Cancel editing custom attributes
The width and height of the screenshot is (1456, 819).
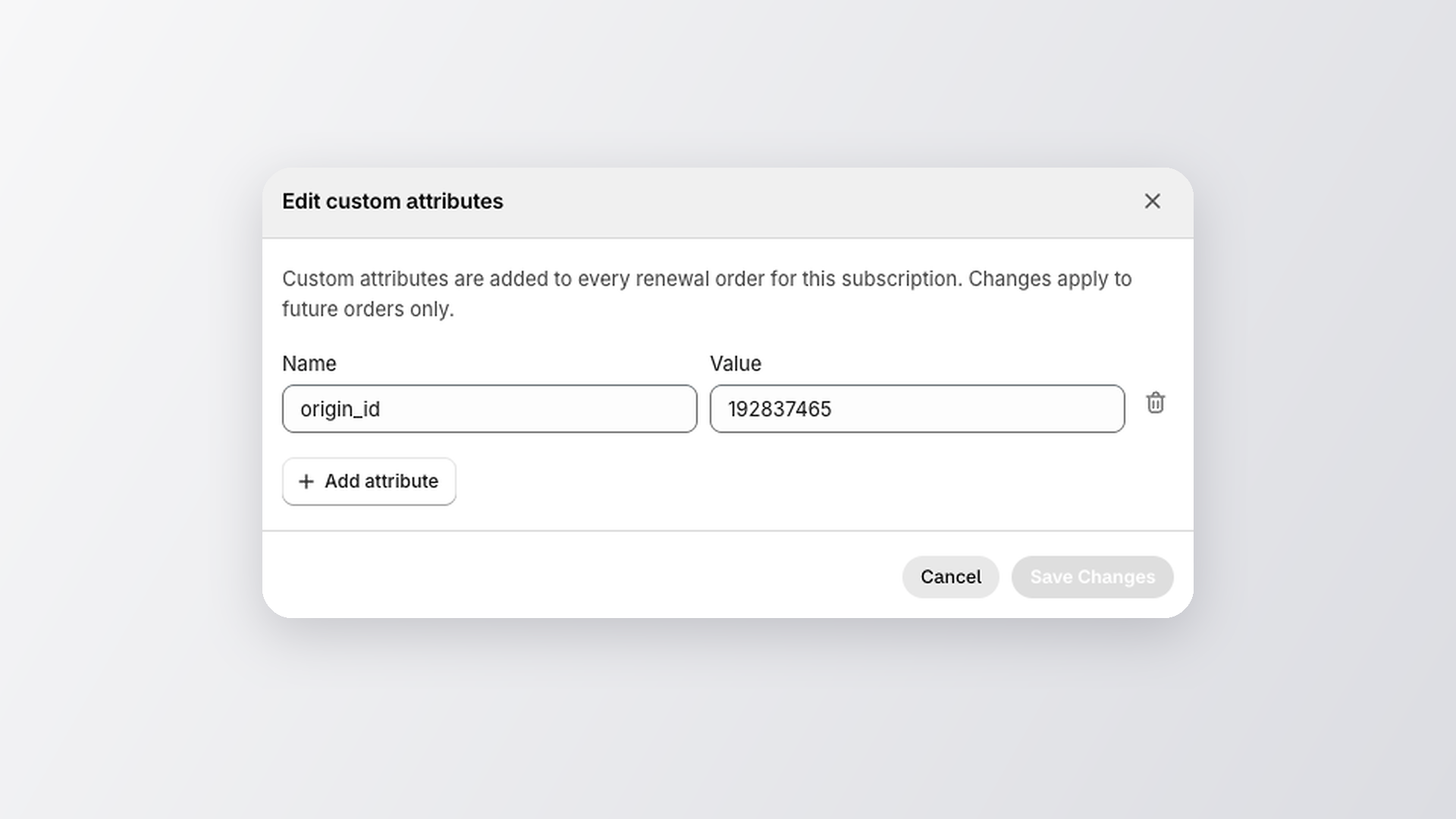click(950, 577)
